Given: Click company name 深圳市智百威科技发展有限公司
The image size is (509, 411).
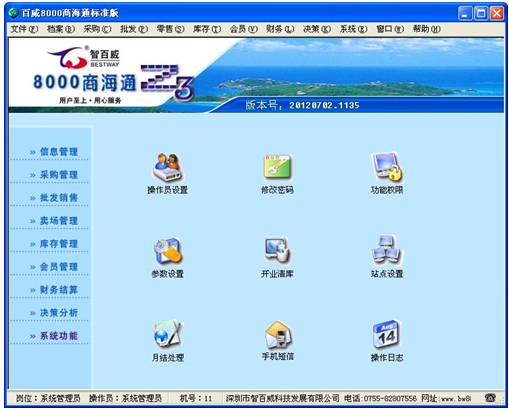Looking at the screenshot, I should click(283, 398).
